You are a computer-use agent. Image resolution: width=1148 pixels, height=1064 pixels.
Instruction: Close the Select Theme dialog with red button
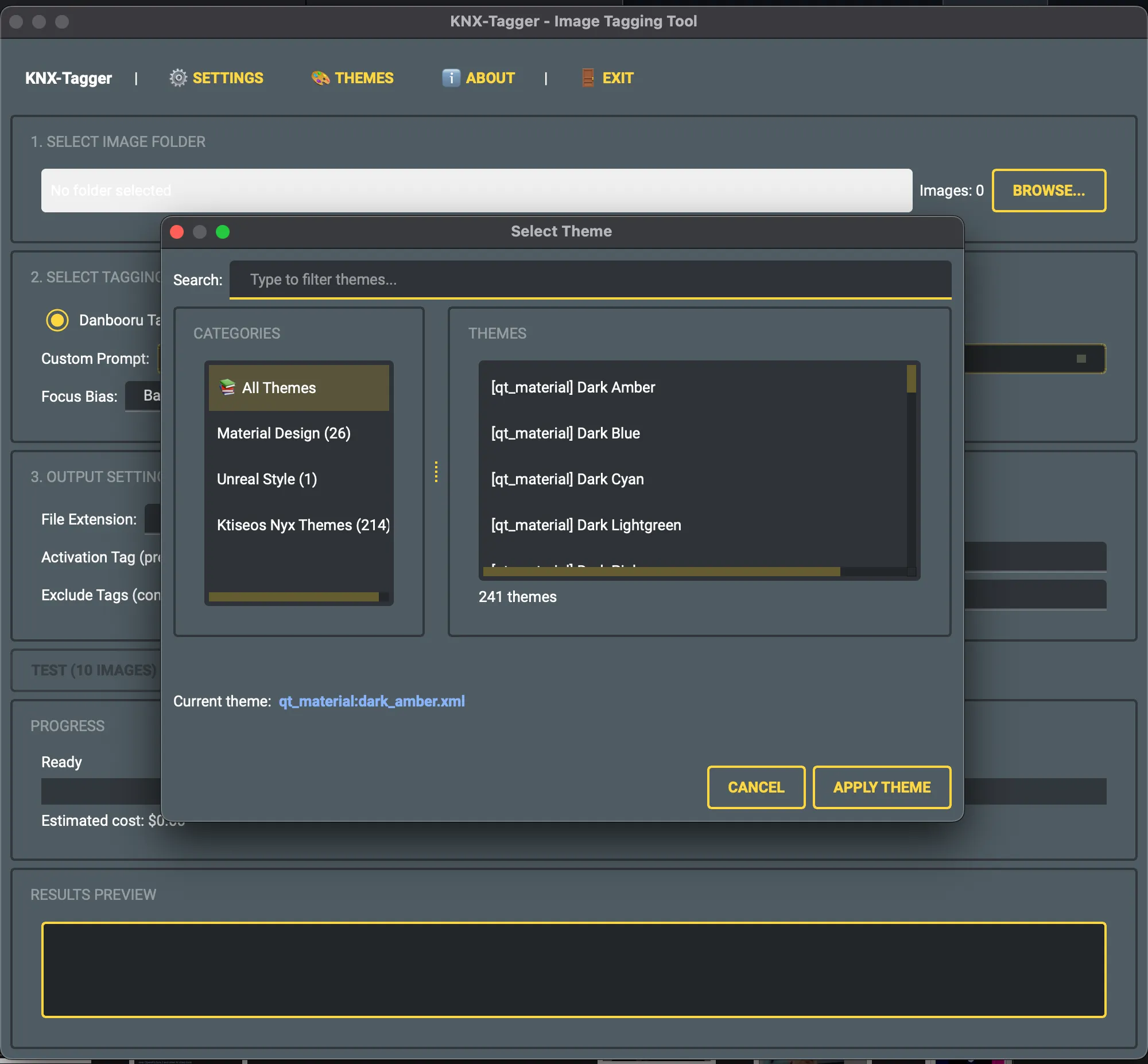(x=177, y=231)
